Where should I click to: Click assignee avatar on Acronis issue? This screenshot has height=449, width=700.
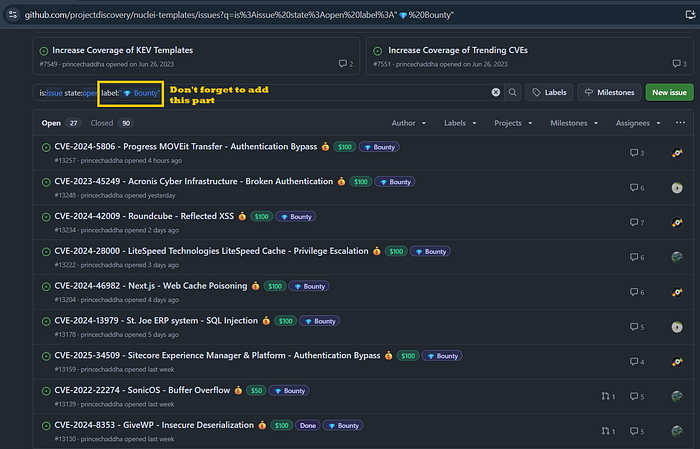(677, 188)
